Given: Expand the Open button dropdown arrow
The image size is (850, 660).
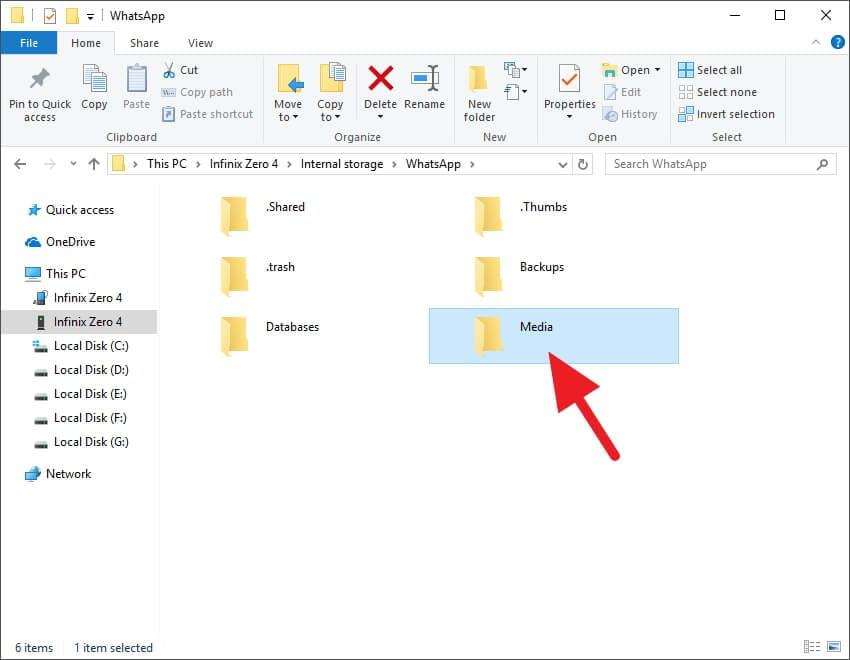Looking at the screenshot, I should (x=658, y=69).
